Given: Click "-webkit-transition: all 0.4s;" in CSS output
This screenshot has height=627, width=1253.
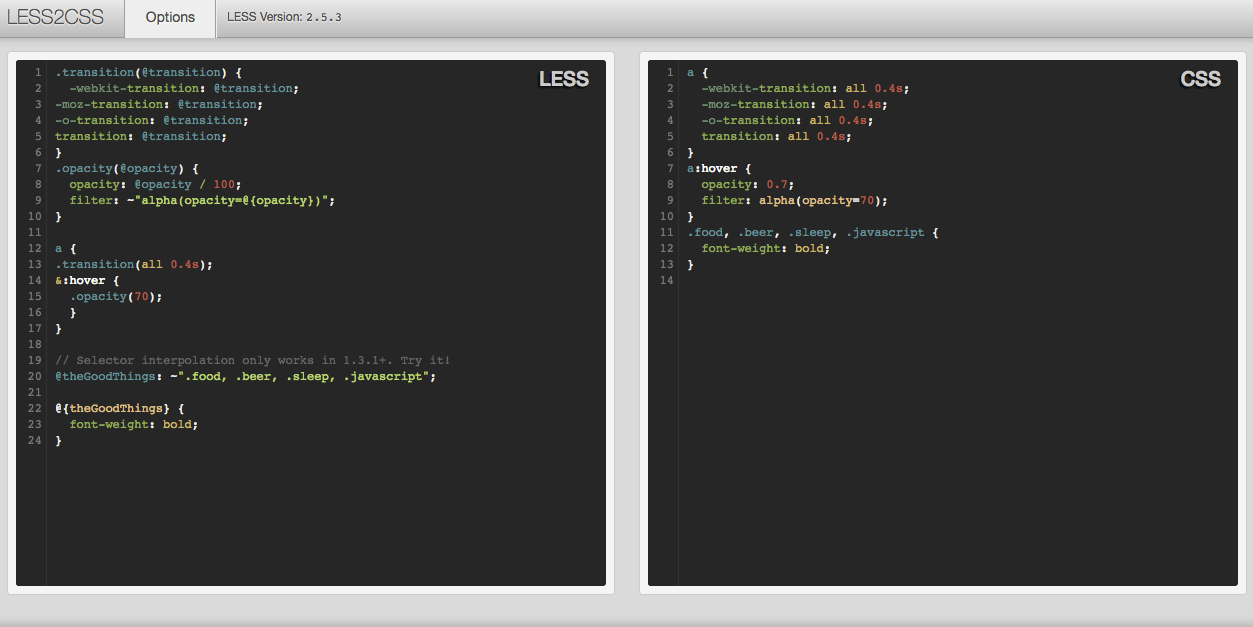Looking at the screenshot, I should click(805, 88).
